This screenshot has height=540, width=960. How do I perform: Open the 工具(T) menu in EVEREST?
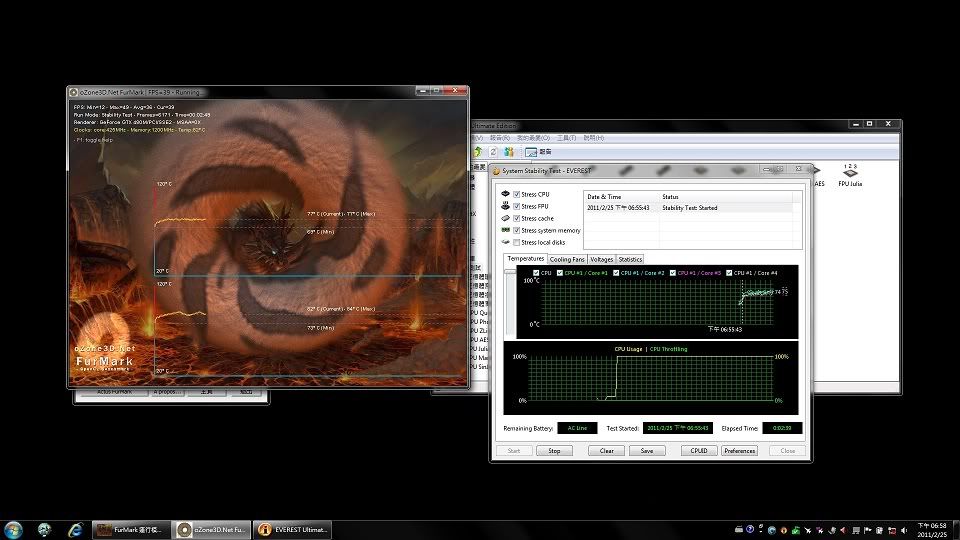566,138
